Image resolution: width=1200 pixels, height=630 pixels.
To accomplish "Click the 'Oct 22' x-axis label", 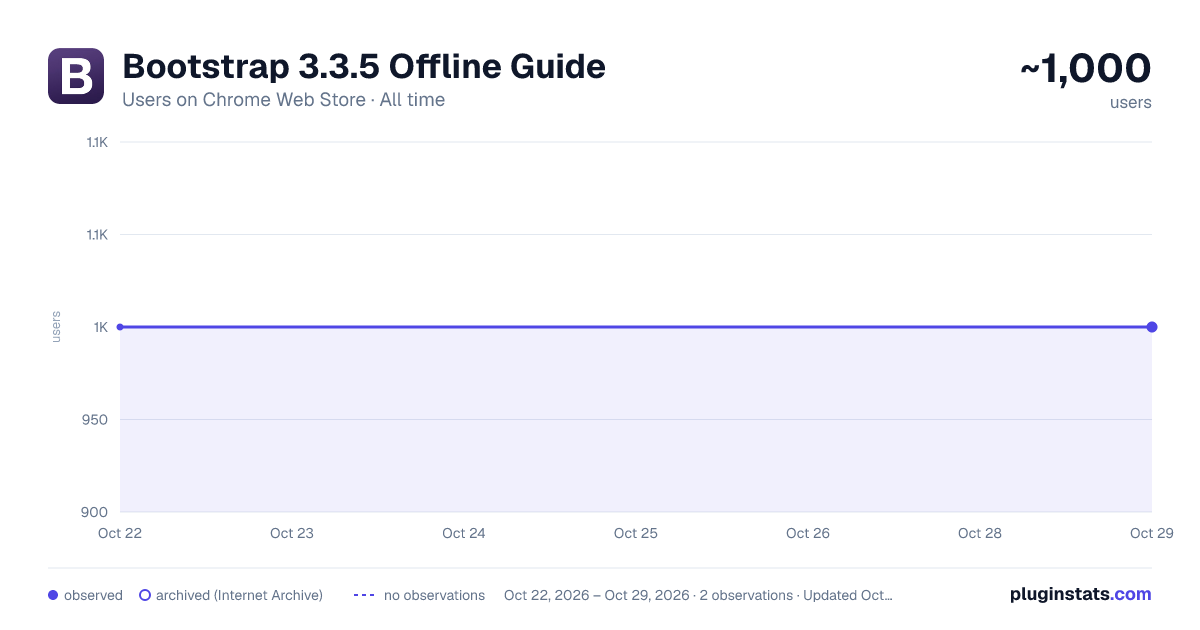I will tap(120, 533).
